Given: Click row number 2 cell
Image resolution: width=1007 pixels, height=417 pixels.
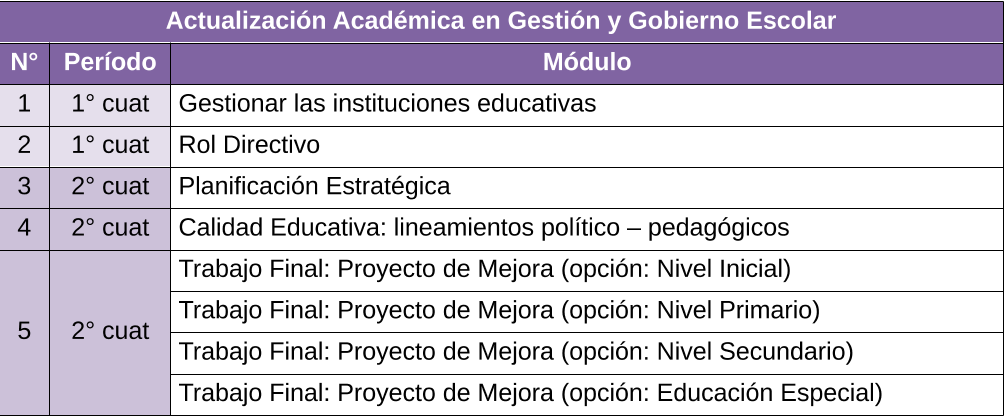Looking at the screenshot, I should pos(24,146).
